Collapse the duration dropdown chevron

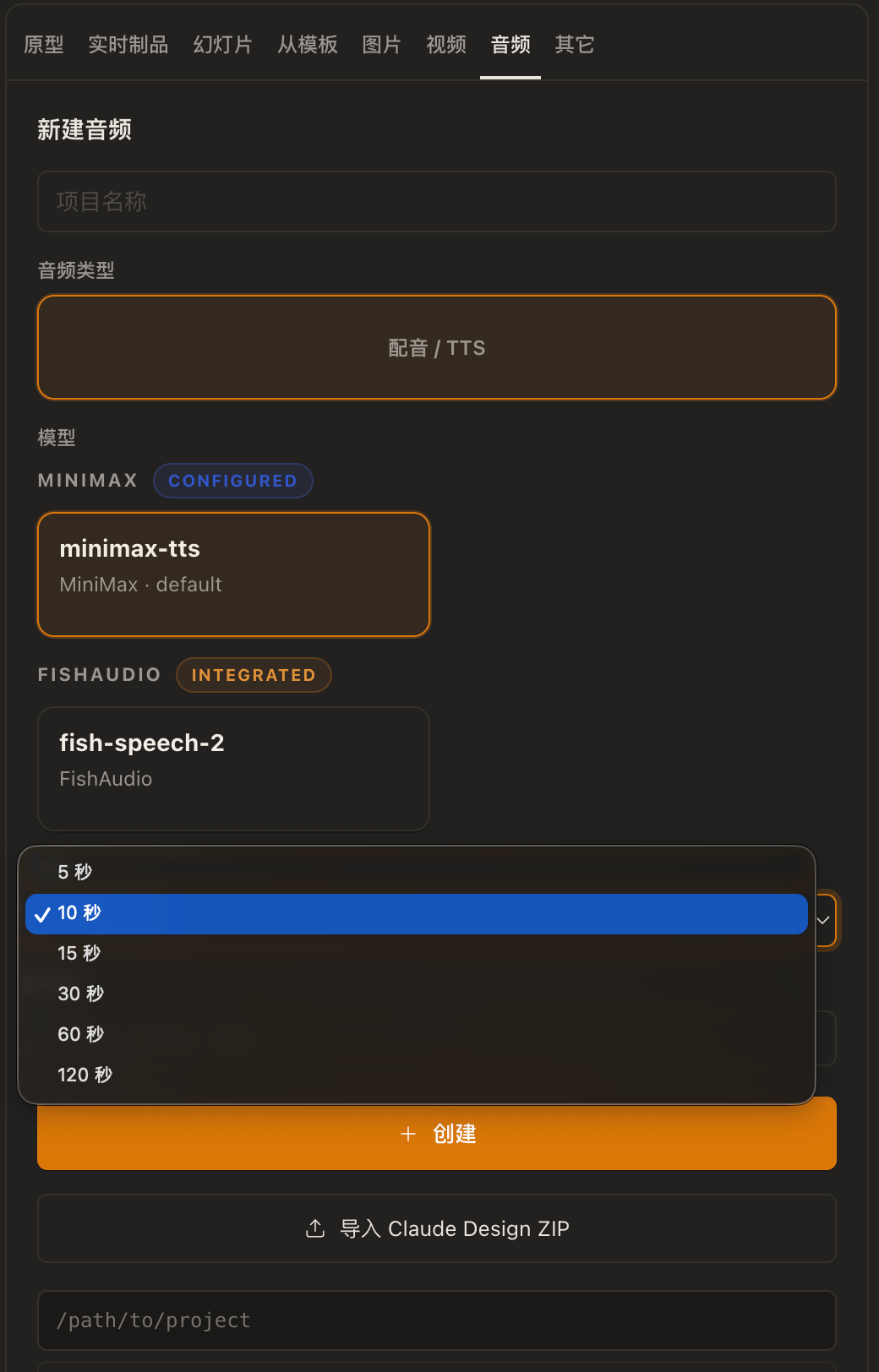(823, 920)
